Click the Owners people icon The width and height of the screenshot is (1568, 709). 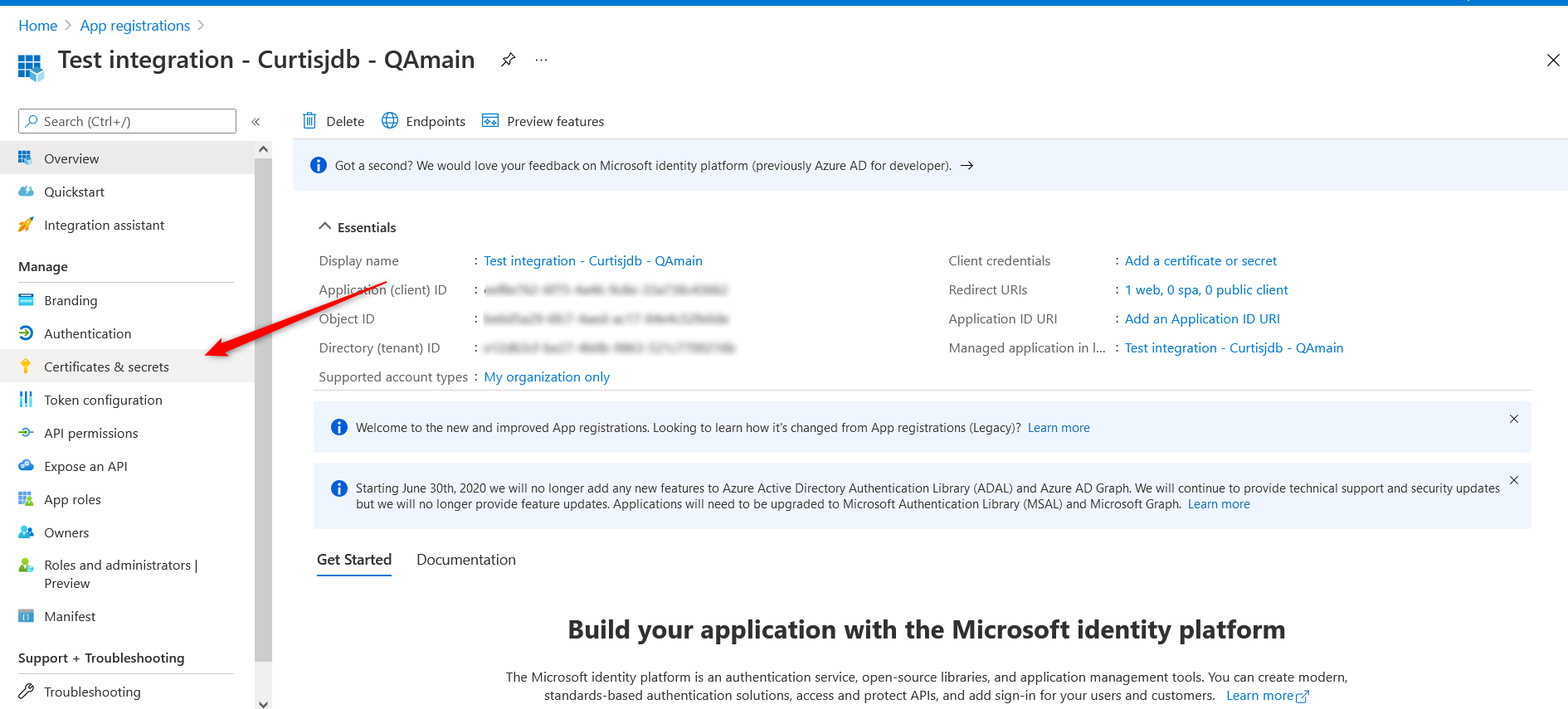click(x=26, y=532)
